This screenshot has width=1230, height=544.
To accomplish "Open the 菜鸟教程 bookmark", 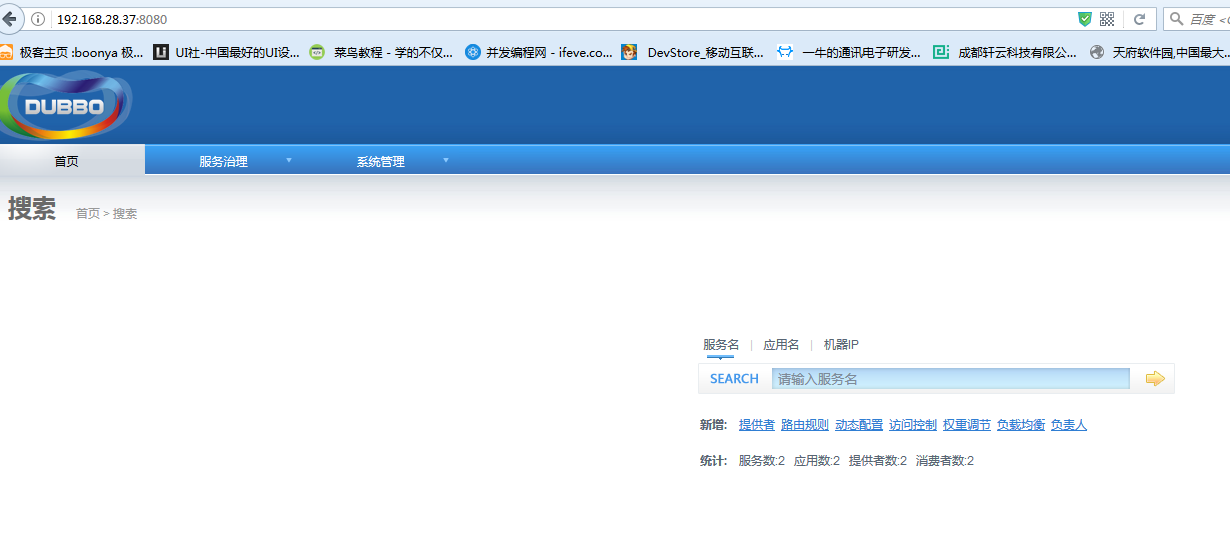I will coord(381,52).
